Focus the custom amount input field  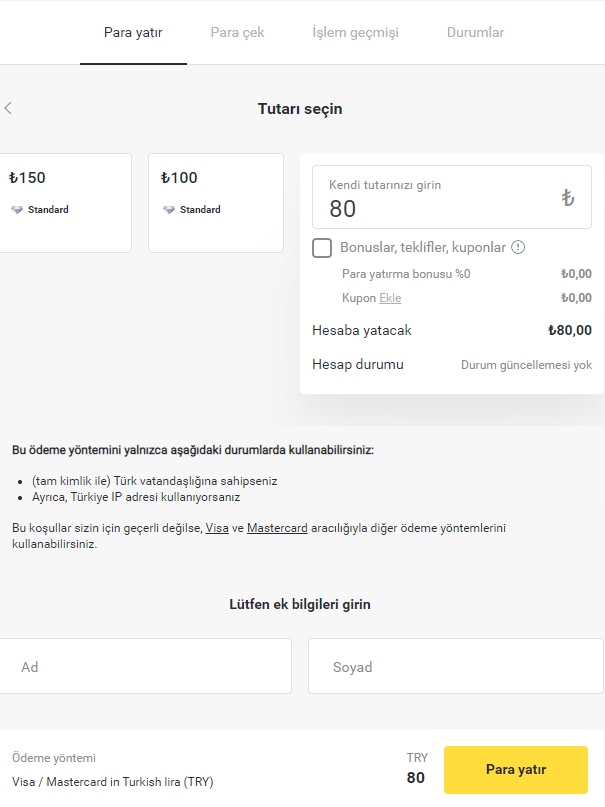tap(440, 208)
